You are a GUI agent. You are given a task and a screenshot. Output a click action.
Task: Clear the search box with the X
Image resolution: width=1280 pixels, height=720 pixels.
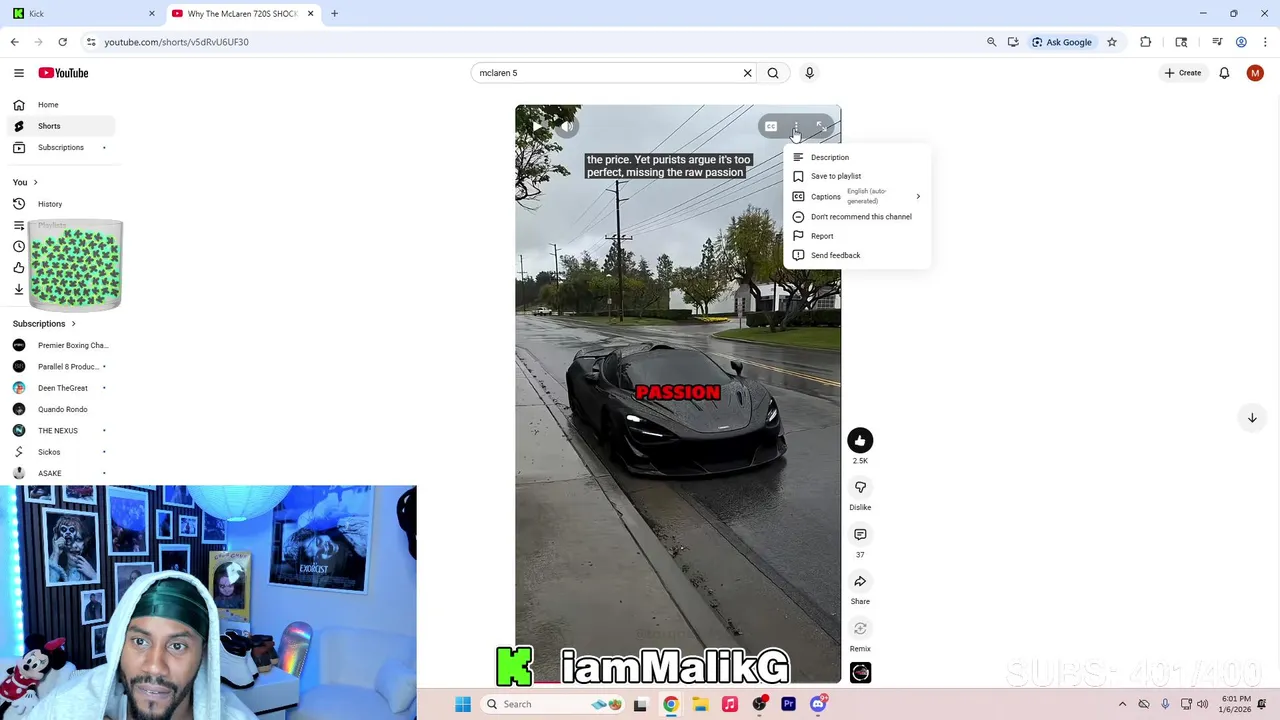click(x=747, y=73)
